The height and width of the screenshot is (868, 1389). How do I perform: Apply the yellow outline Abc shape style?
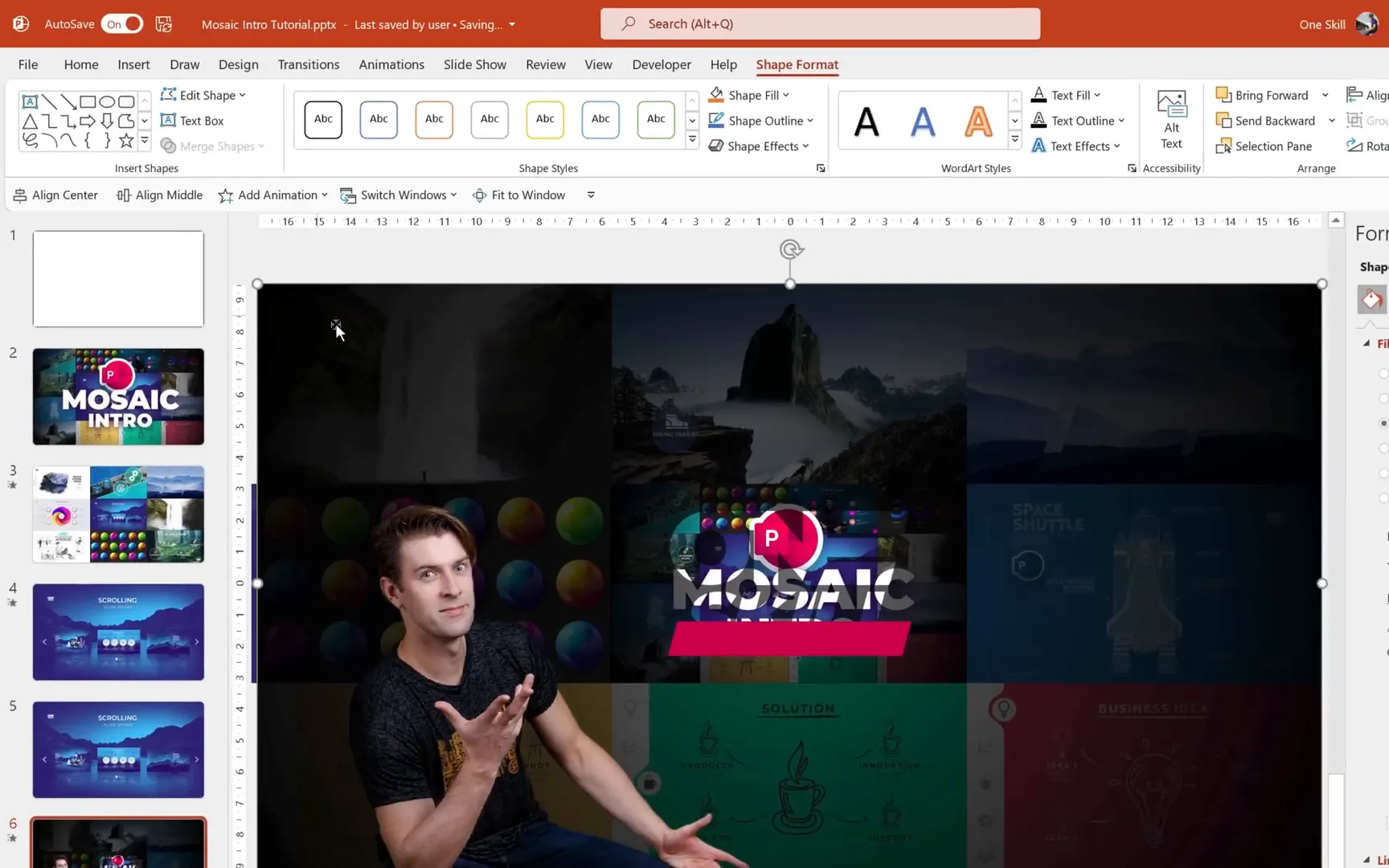coord(545,120)
